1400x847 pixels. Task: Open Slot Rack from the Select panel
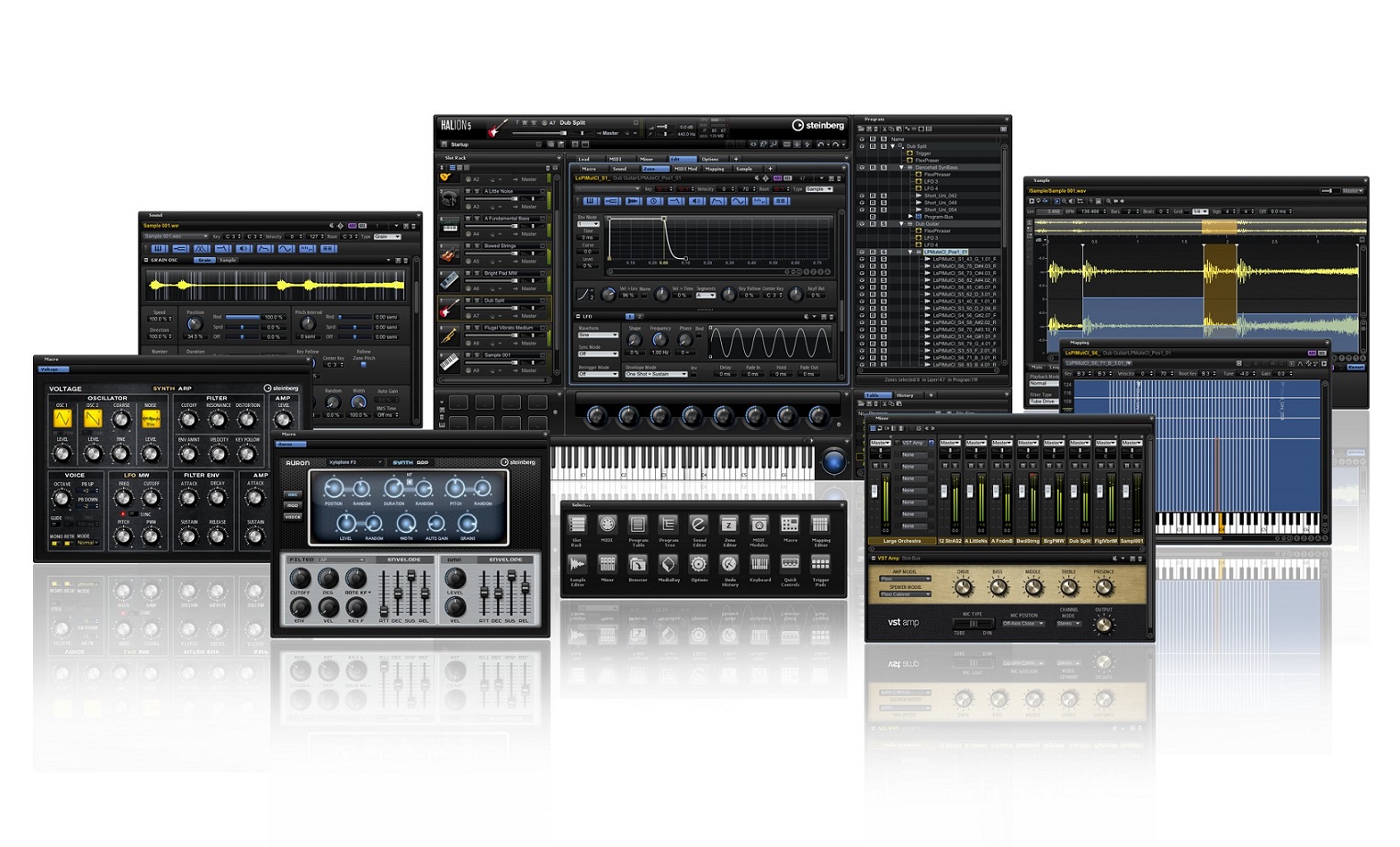pos(577,525)
